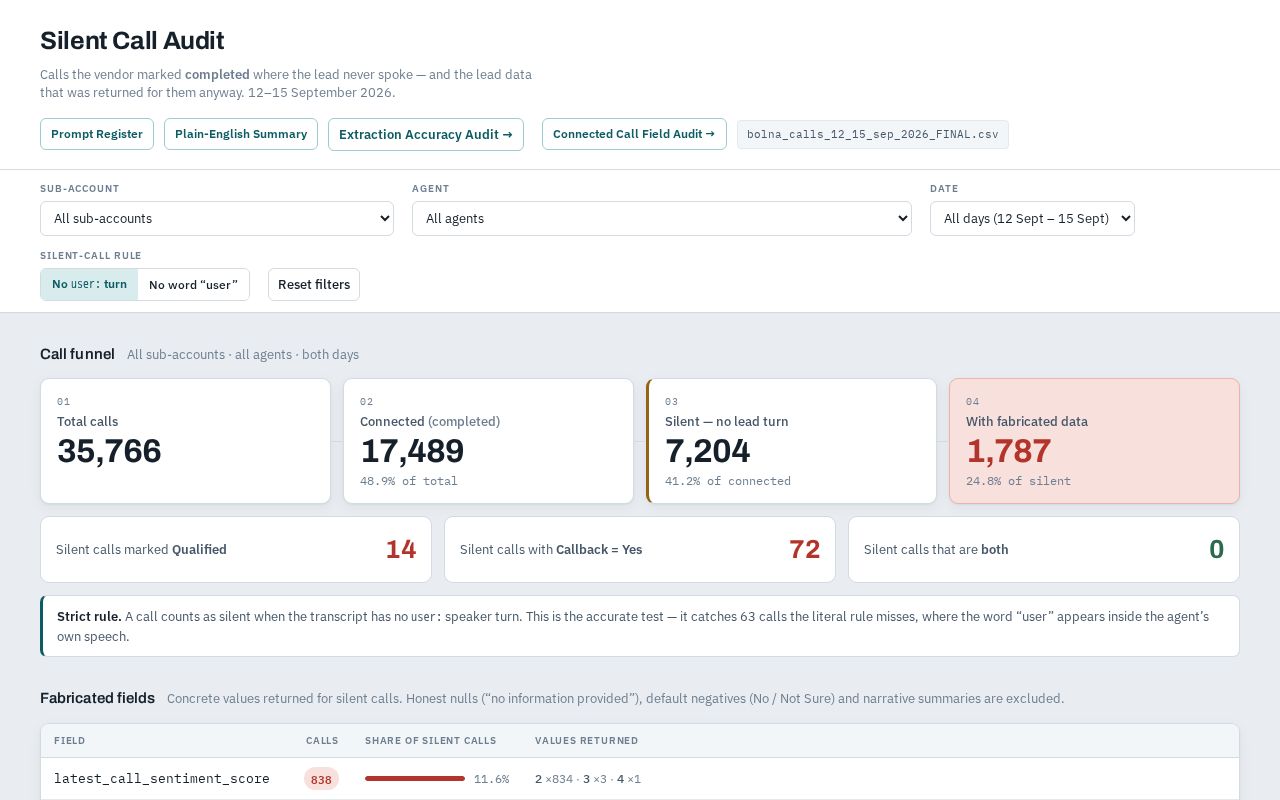Open the Date dropdown
This screenshot has height=800, width=1280.
click(x=1032, y=219)
